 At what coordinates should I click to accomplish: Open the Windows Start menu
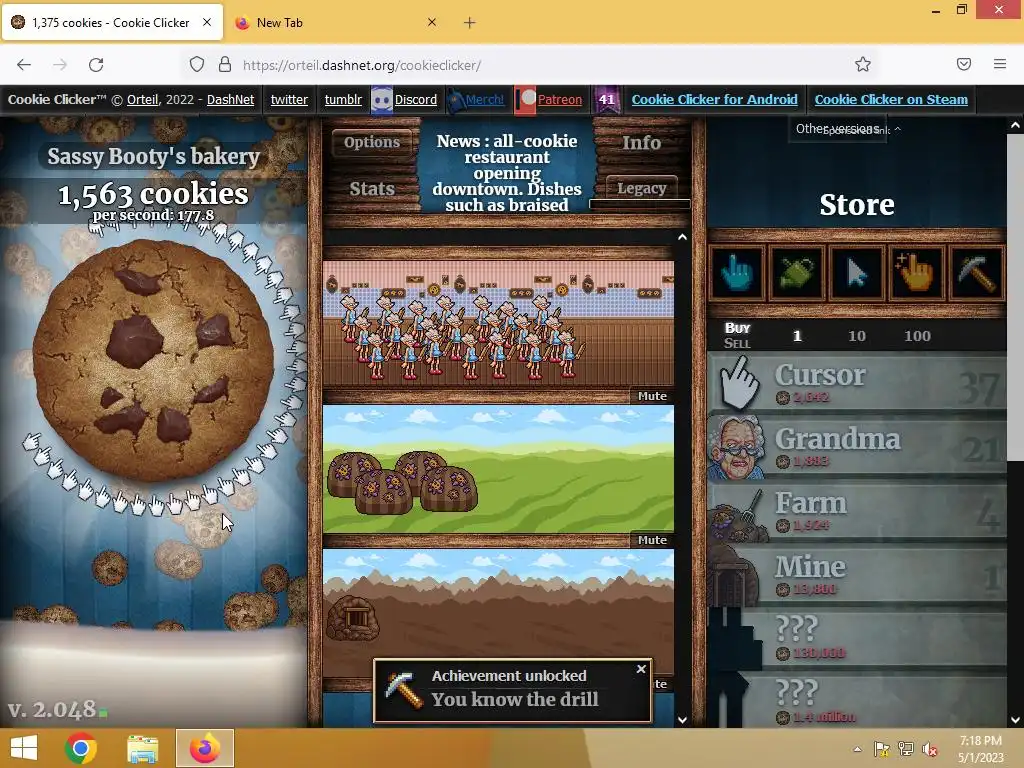24,748
